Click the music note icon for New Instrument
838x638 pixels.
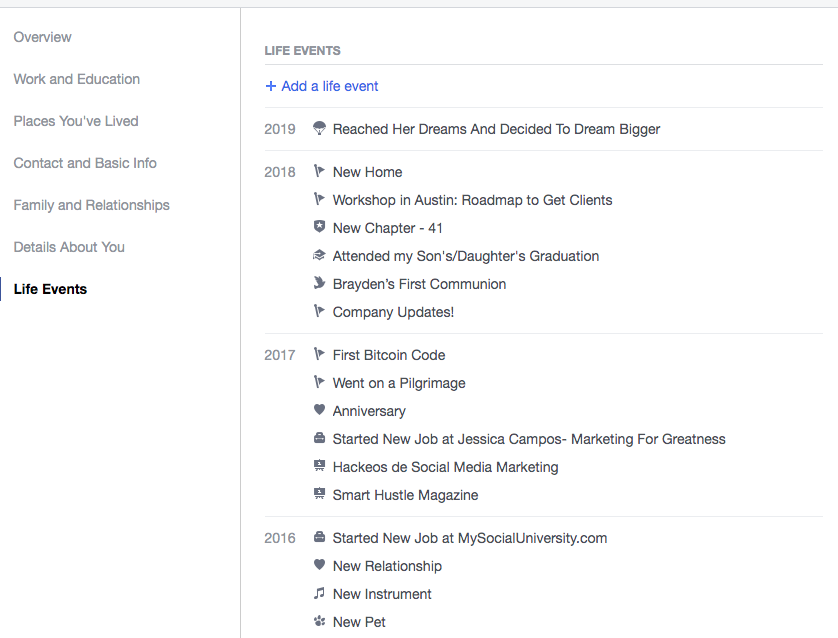(320, 594)
